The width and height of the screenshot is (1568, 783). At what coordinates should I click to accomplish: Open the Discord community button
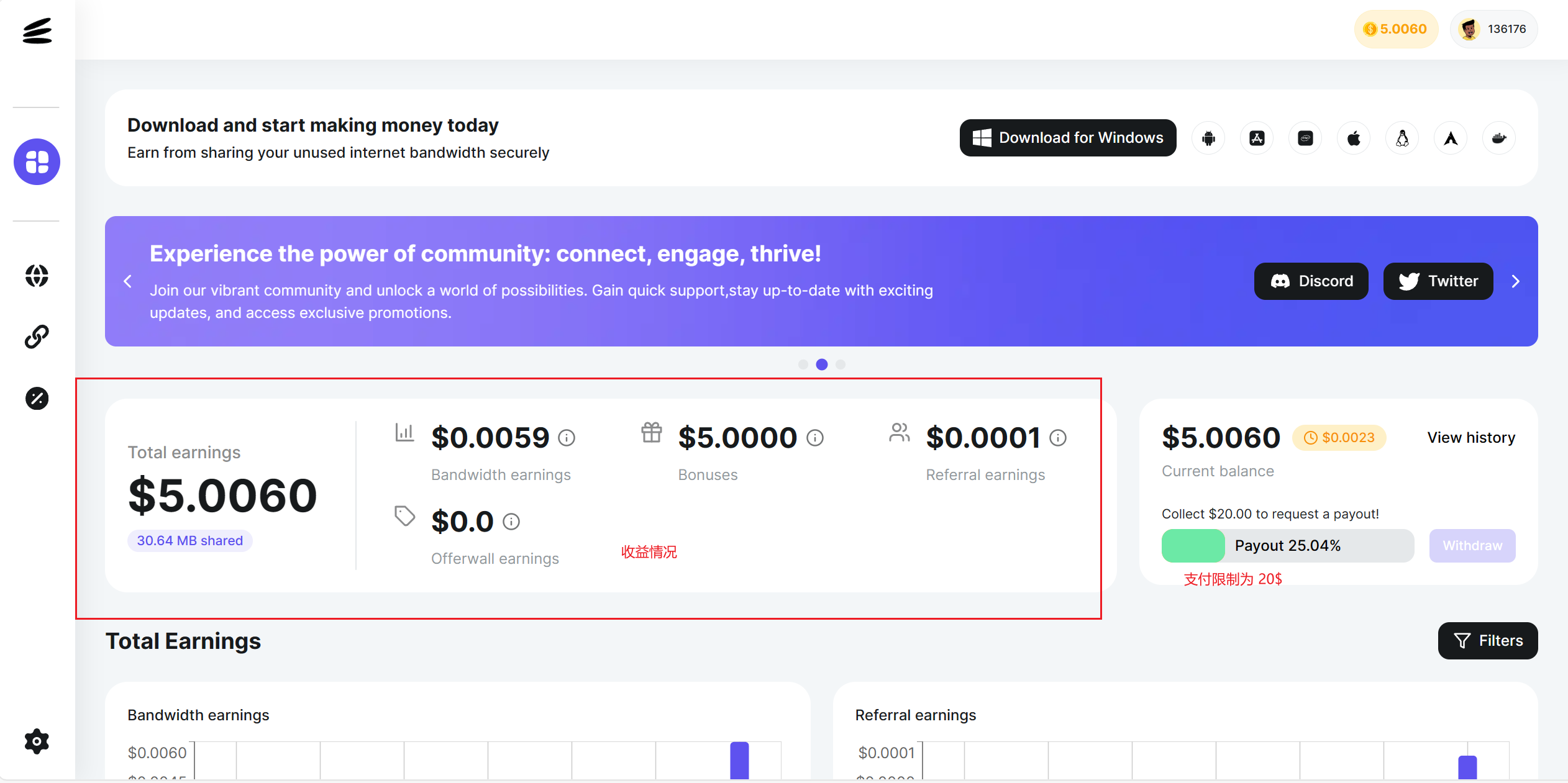tap(1311, 281)
